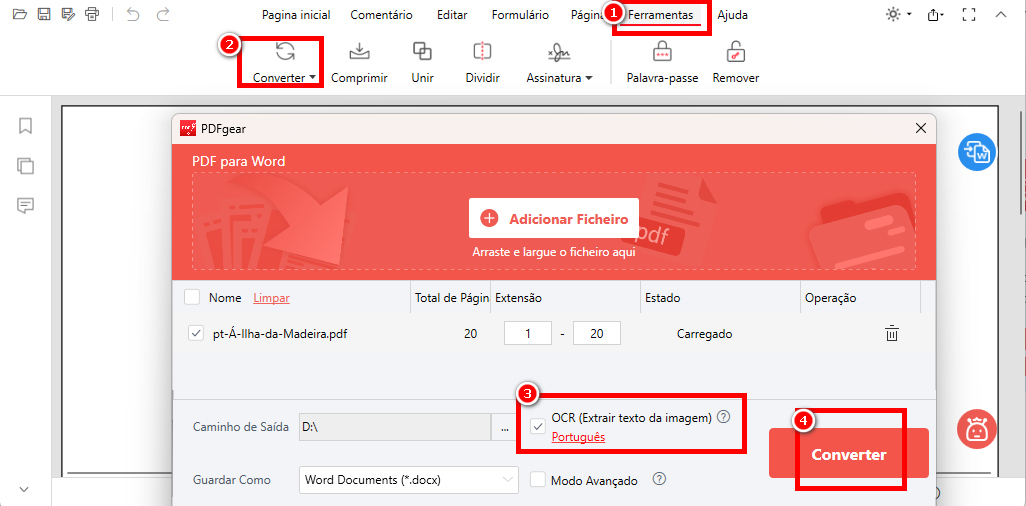Screen dimensions: 1026x506
Task: Switch to Pagina inicial tab
Action: 296,14
